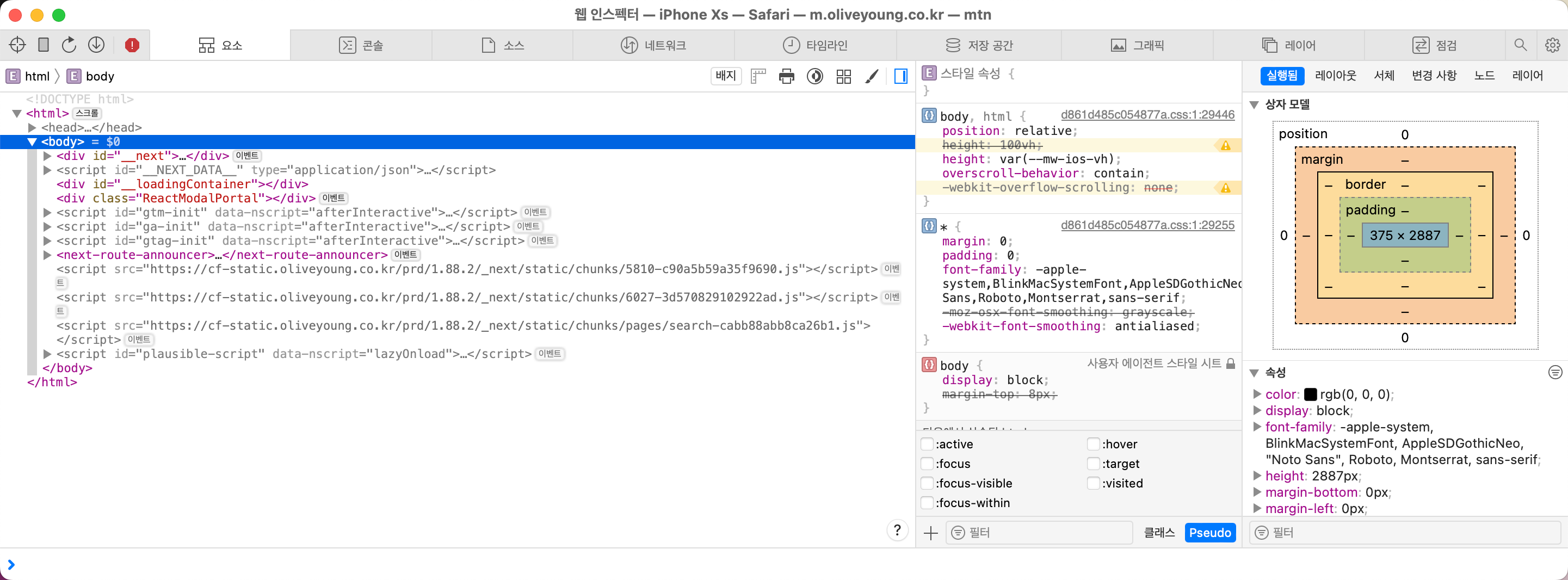
Task: Toggle the compositing borders grid icon
Action: click(844, 76)
